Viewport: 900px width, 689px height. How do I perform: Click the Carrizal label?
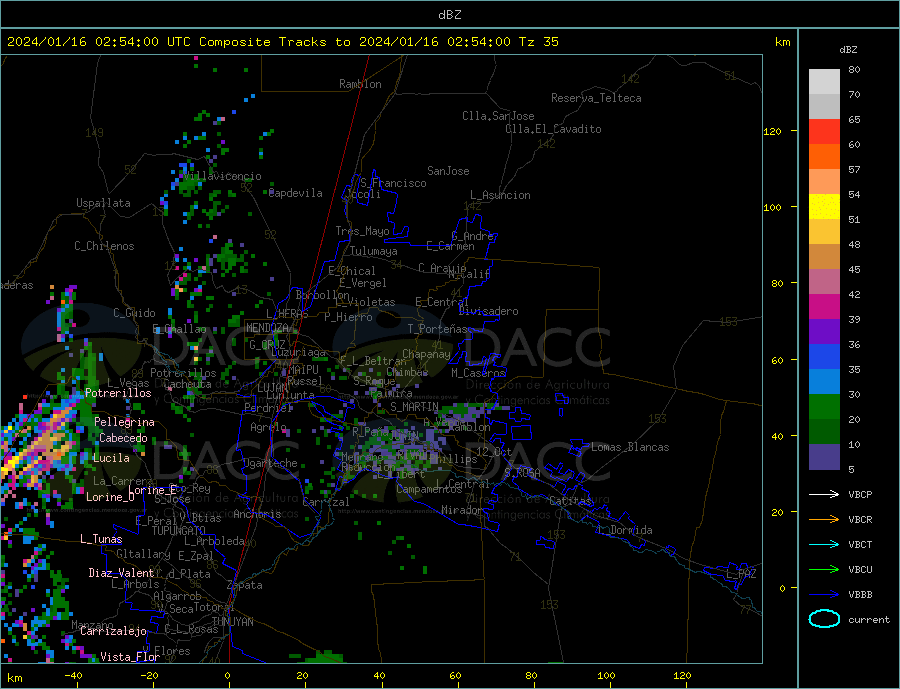pyautogui.click(x=326, y=502)
